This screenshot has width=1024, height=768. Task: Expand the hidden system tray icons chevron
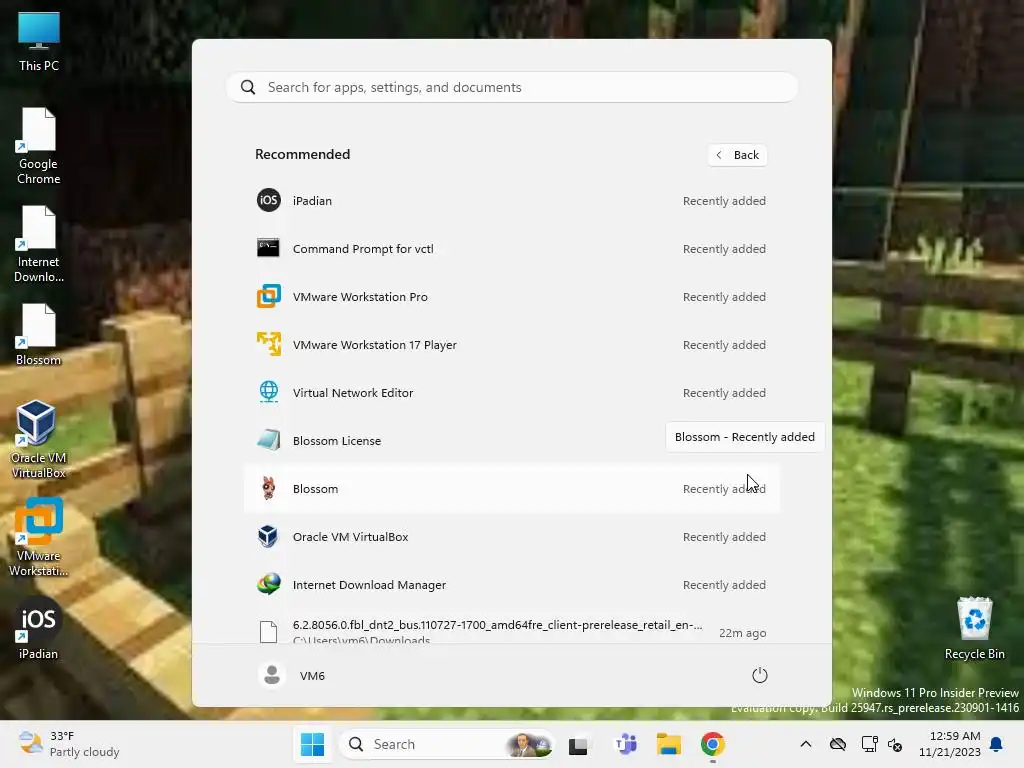[x=806, y=744]
